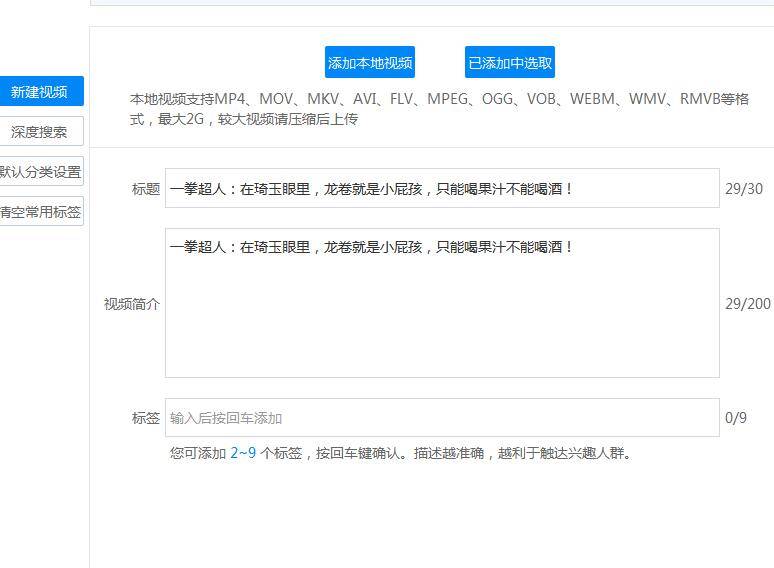The image size is (774, 568).
Task: Click the 标签 field label
Action: click(145, 419)
